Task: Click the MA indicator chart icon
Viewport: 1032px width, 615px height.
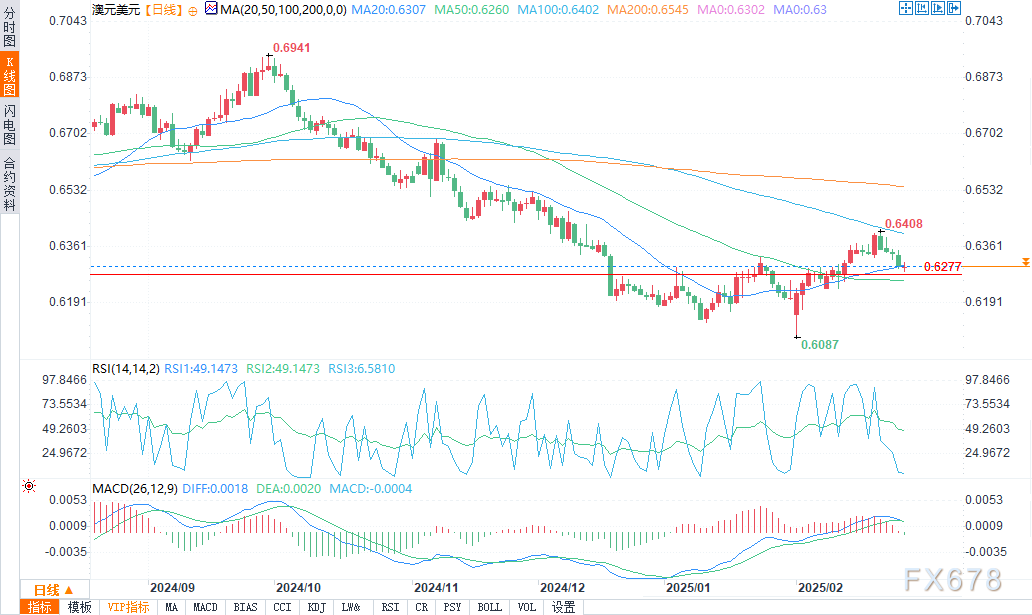Action: 211,9
